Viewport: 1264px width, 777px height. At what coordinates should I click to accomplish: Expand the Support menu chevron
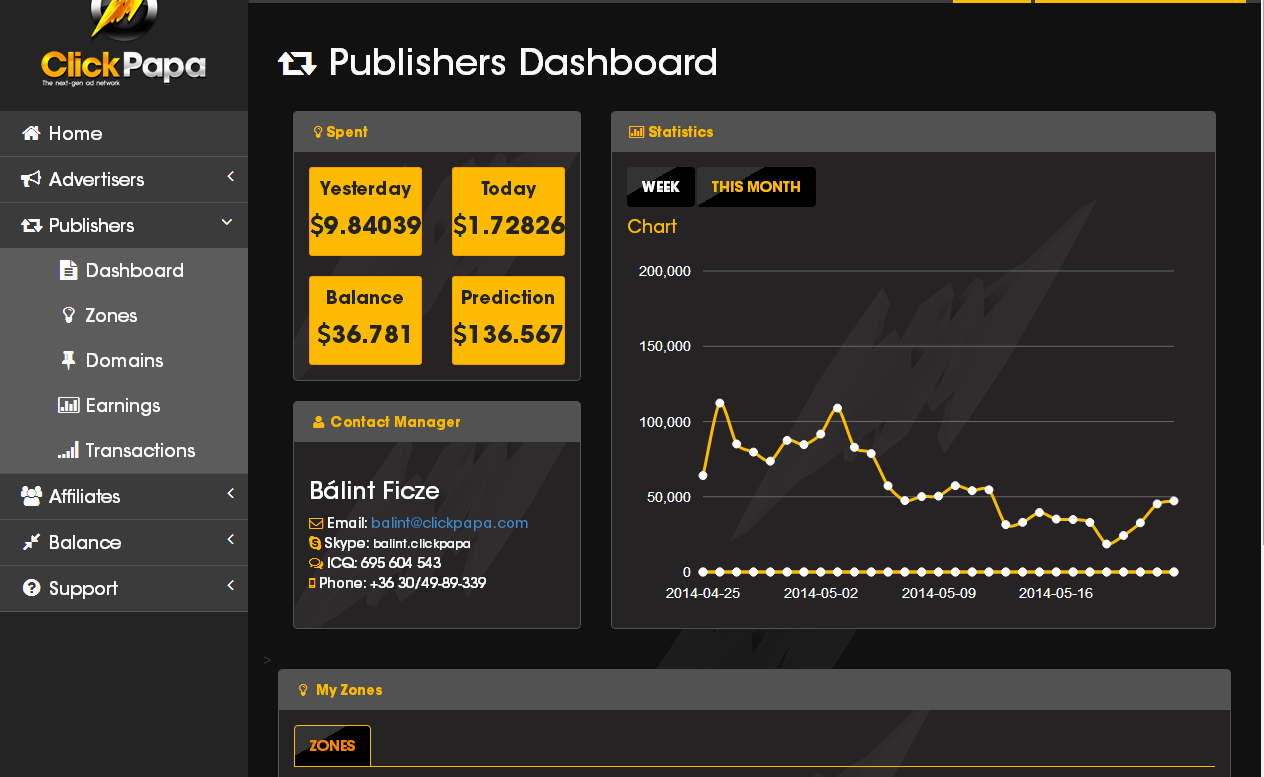point(230,586)
